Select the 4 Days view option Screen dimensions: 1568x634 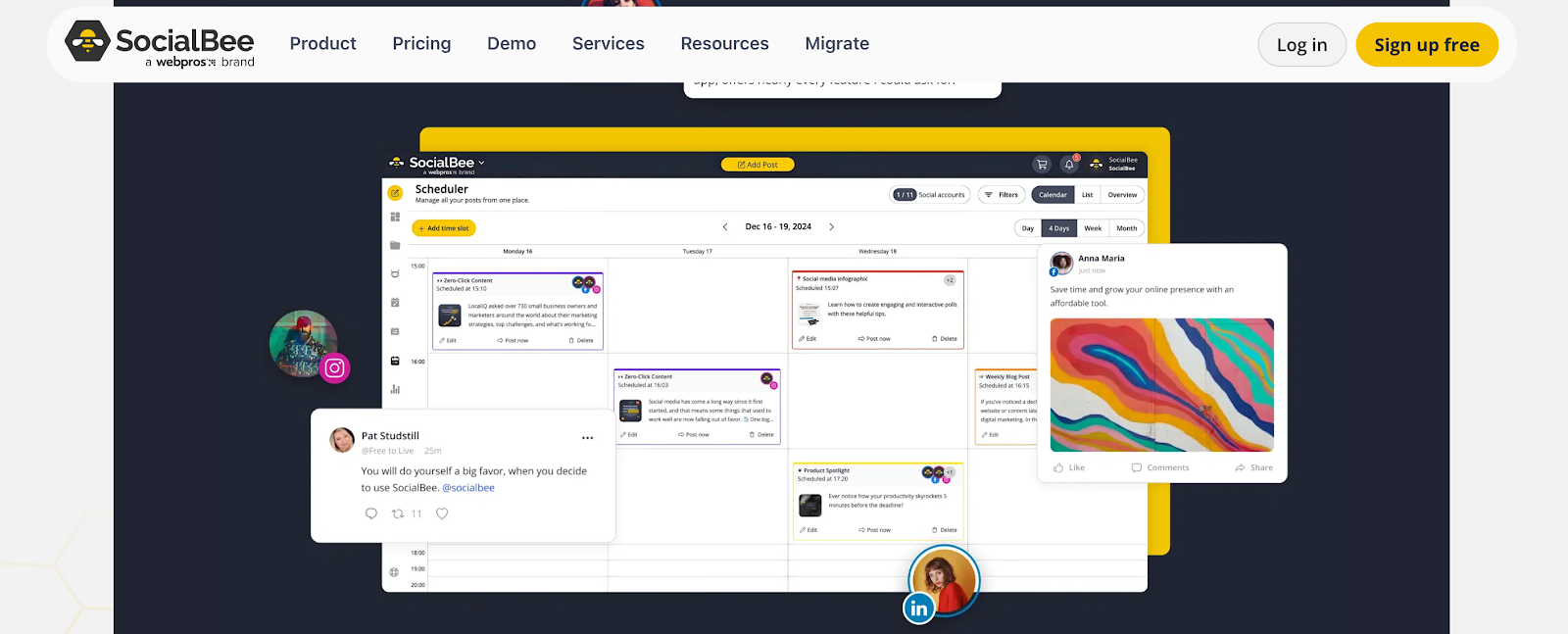pos(1059,228)
